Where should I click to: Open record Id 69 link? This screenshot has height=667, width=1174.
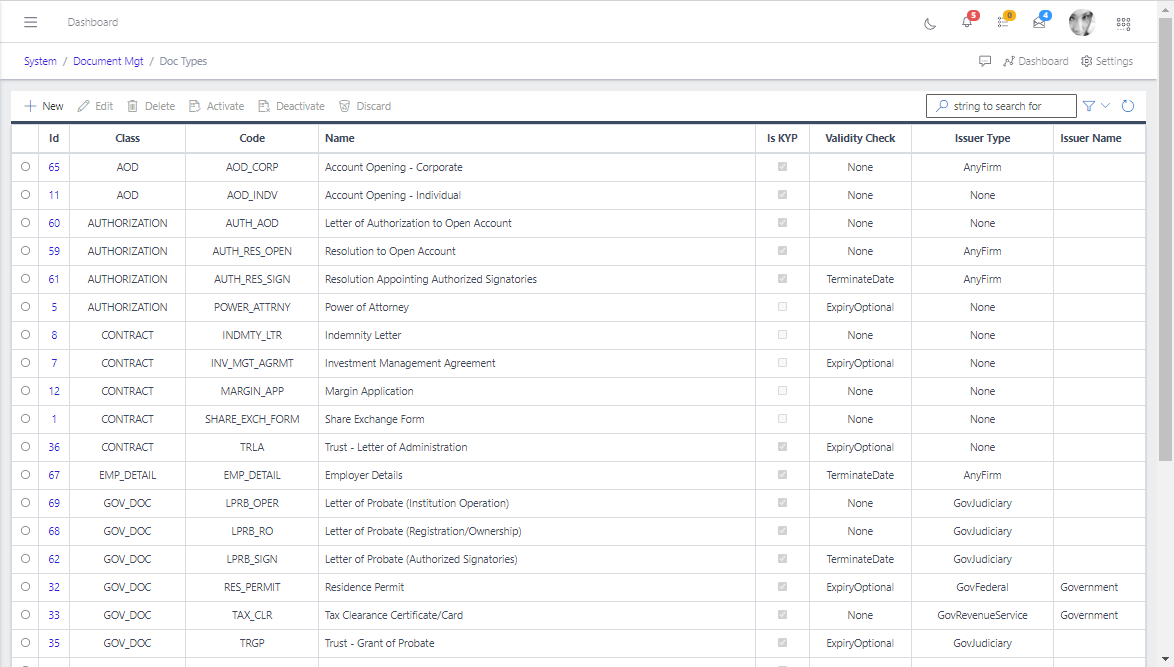54,503
